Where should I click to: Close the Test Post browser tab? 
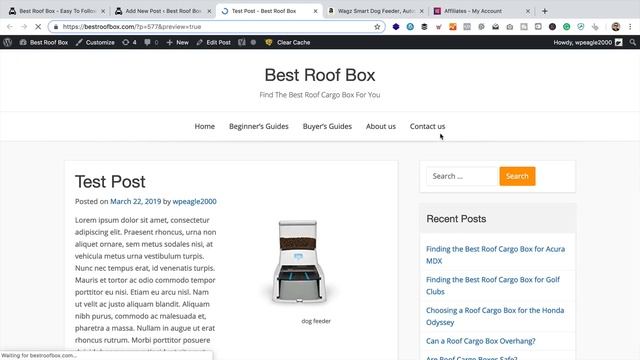point(315,11)
